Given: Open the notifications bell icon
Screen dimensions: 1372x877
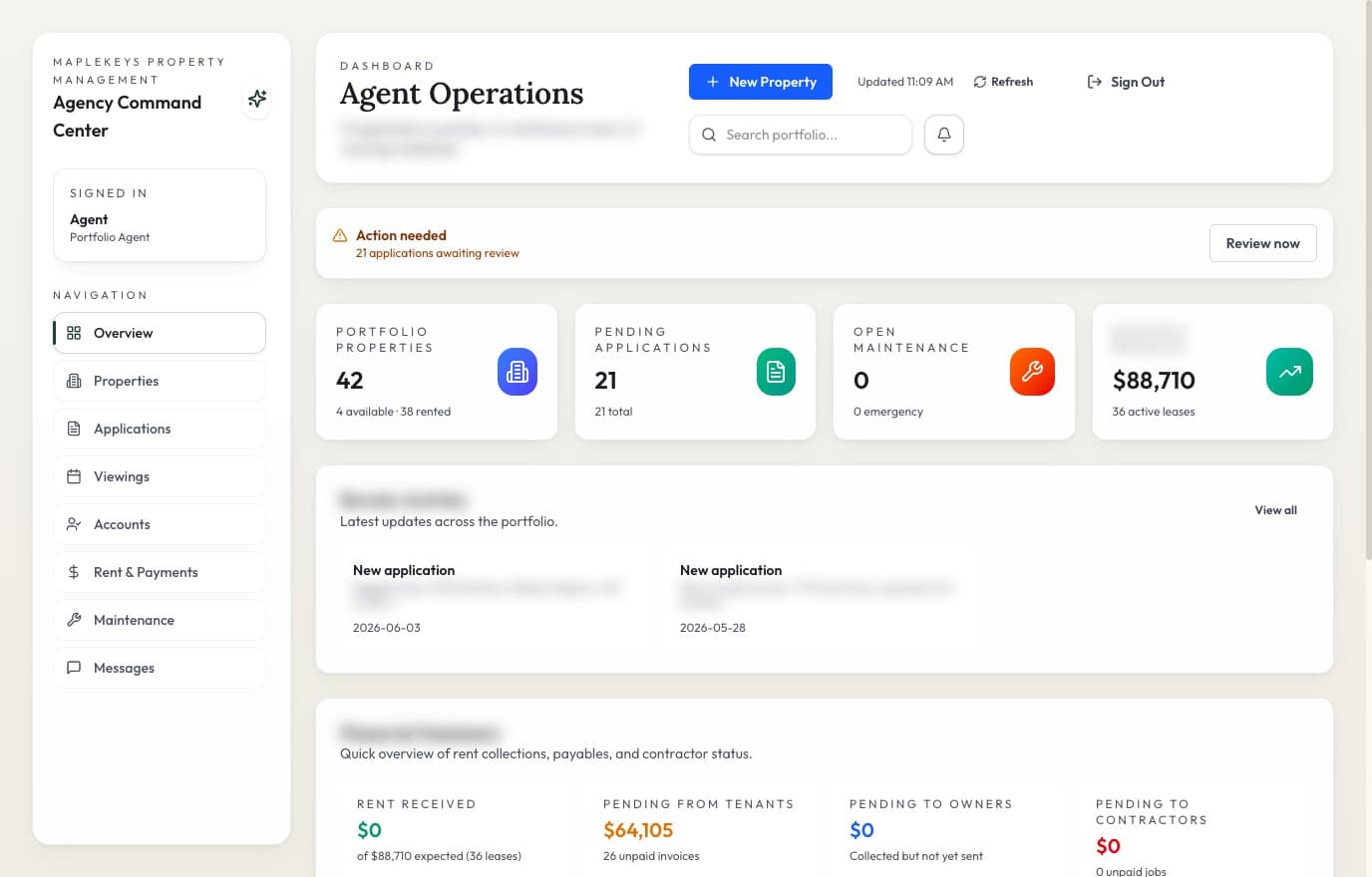Looking at the screenshot, I should (x=944, y=135).
